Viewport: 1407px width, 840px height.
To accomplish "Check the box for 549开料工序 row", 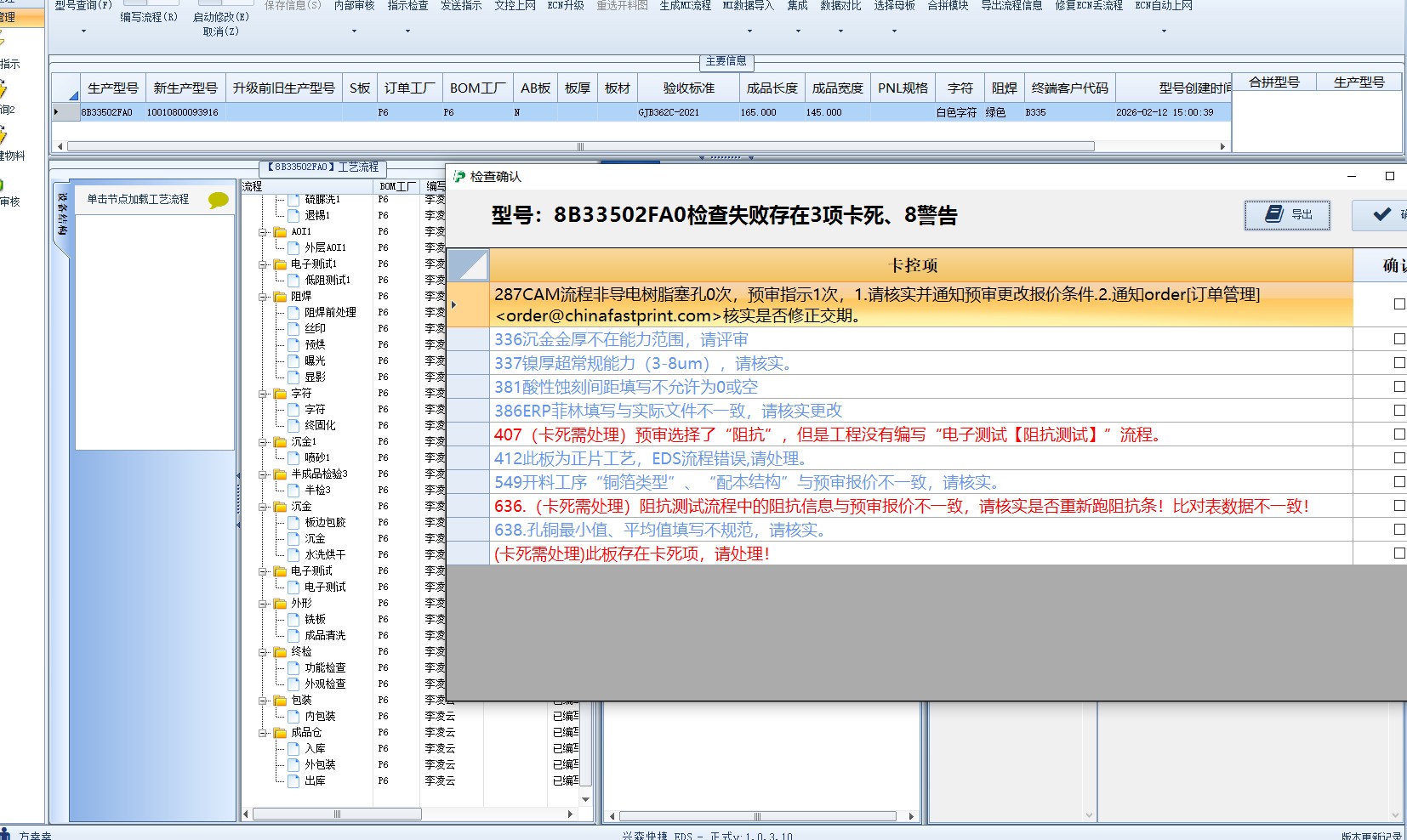I will tap(1399, 481).
